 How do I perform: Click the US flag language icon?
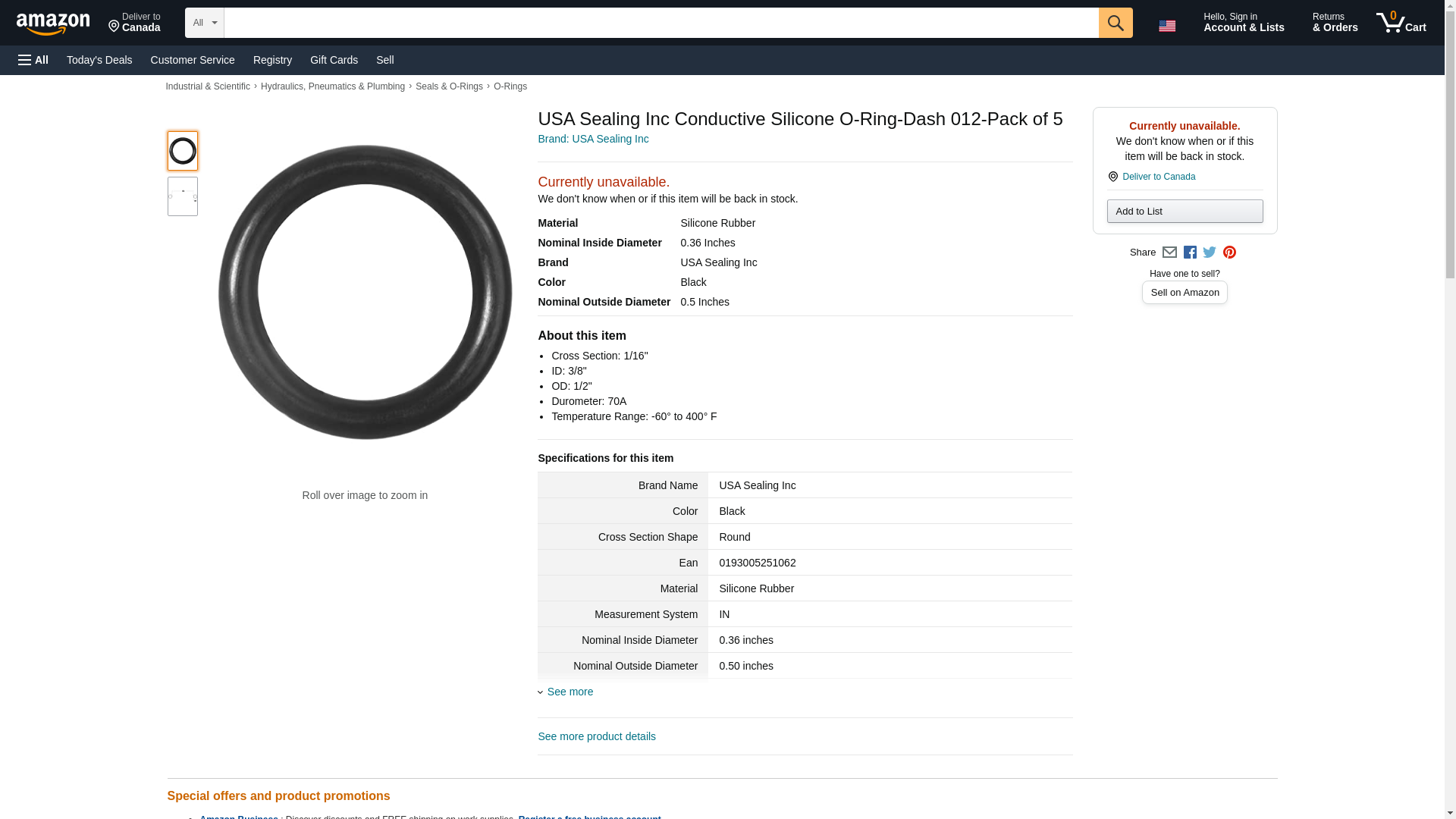(x=1166, y=26)
